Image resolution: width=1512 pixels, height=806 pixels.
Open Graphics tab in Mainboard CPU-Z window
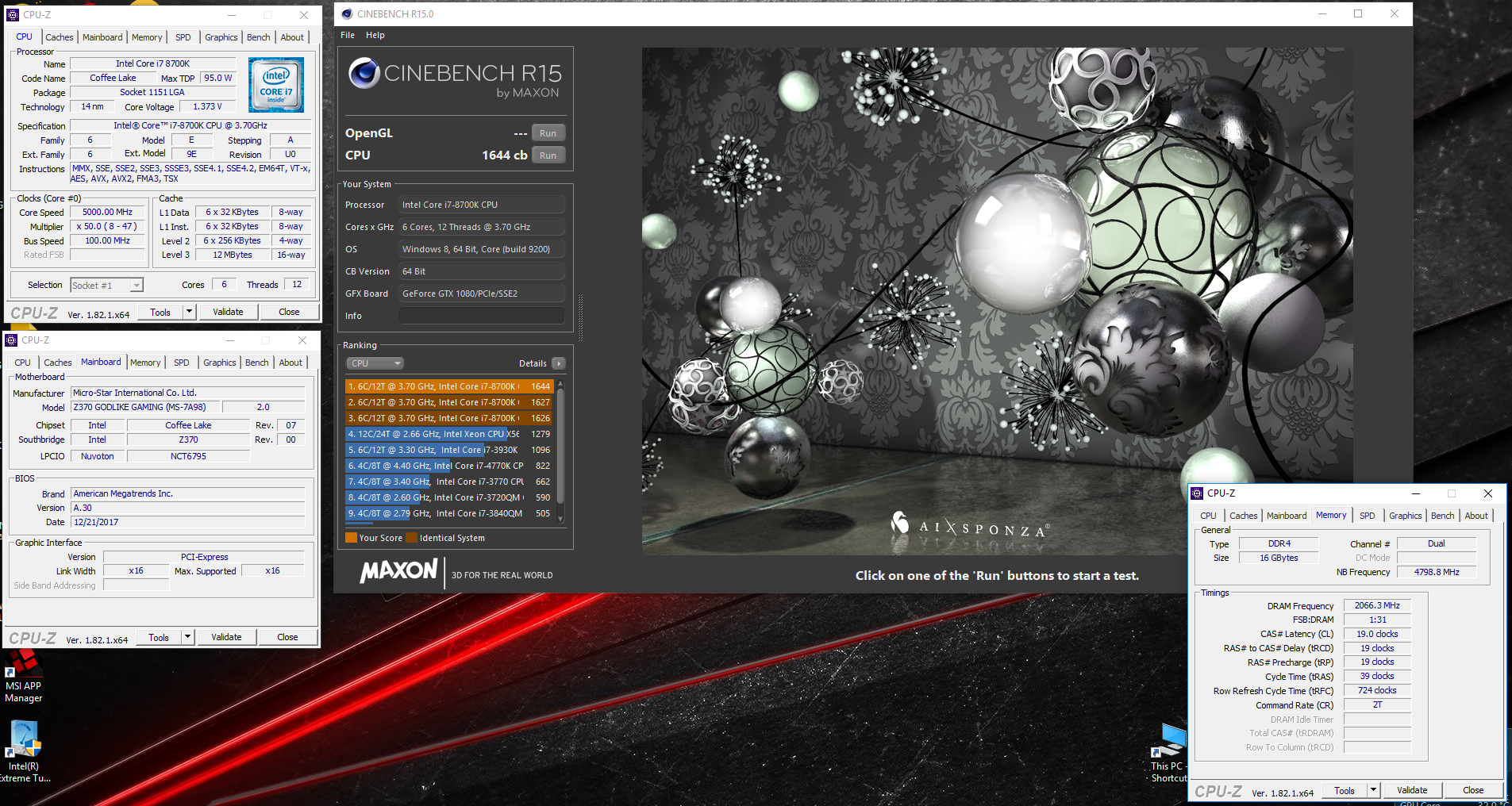pyautogui.click(x=220, y=363)
